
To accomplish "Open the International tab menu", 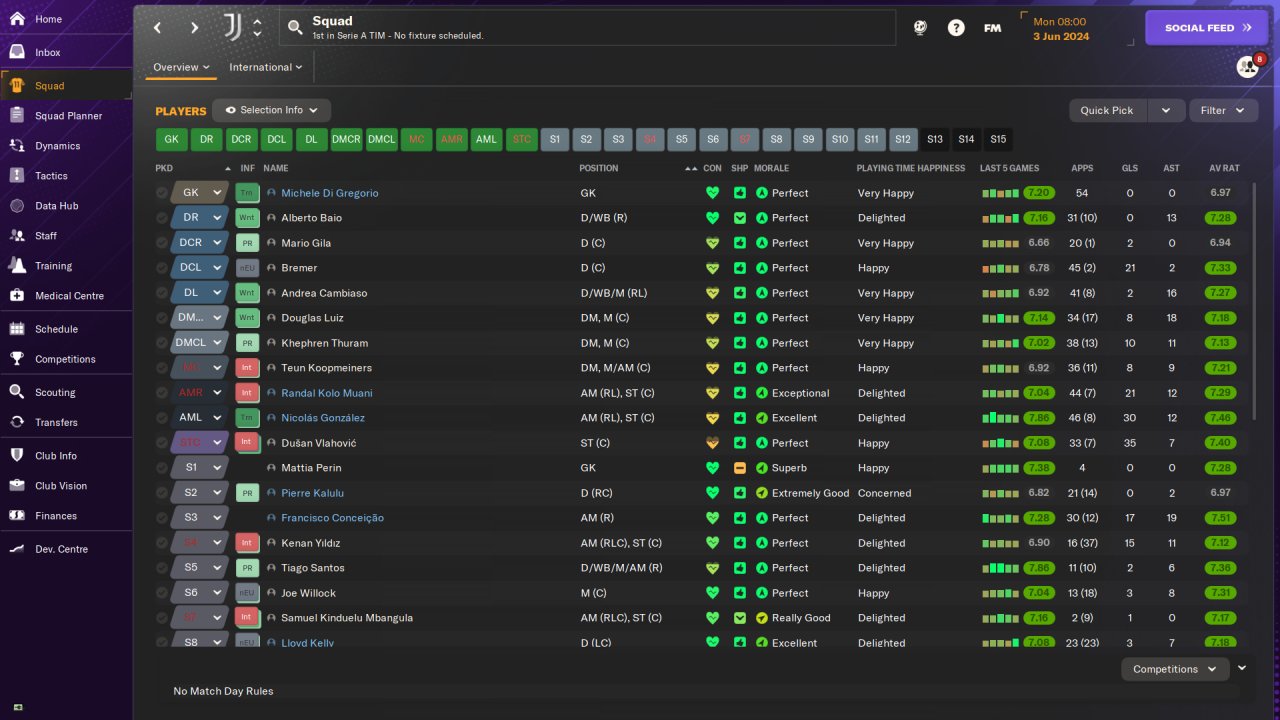I will tap(266, 67).
